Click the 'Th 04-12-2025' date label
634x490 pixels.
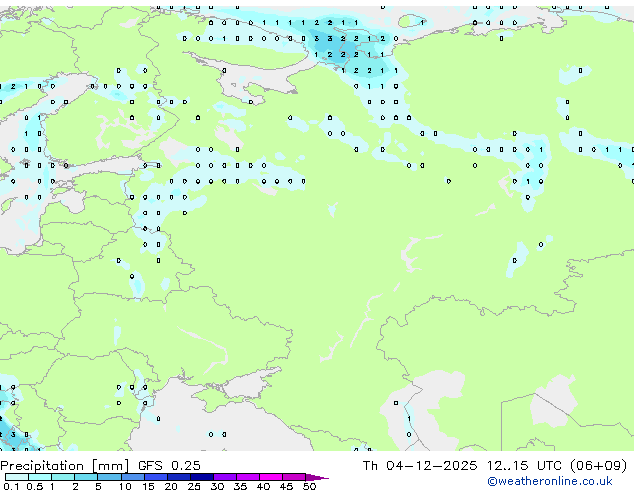pyautogui.click(x=420, y=466)
